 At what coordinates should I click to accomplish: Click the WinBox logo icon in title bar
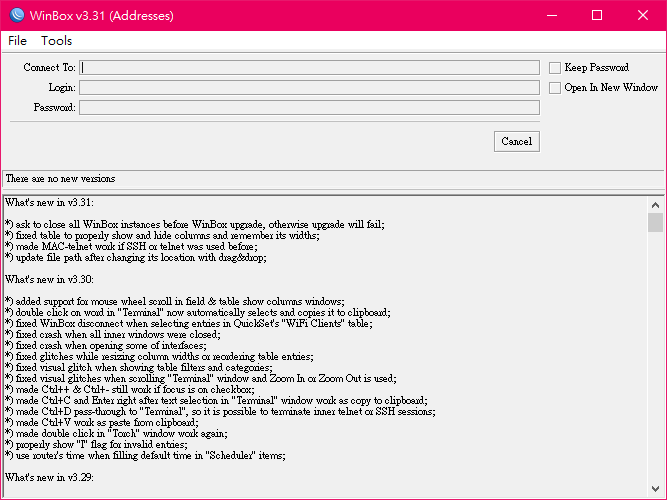[17, 15]
